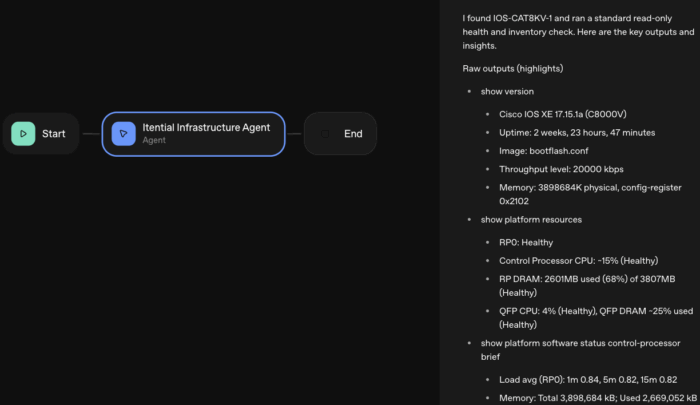Click the blue Agent cursor icon
The height and width of the screenshot is (405, 700).
click(123, 133)
